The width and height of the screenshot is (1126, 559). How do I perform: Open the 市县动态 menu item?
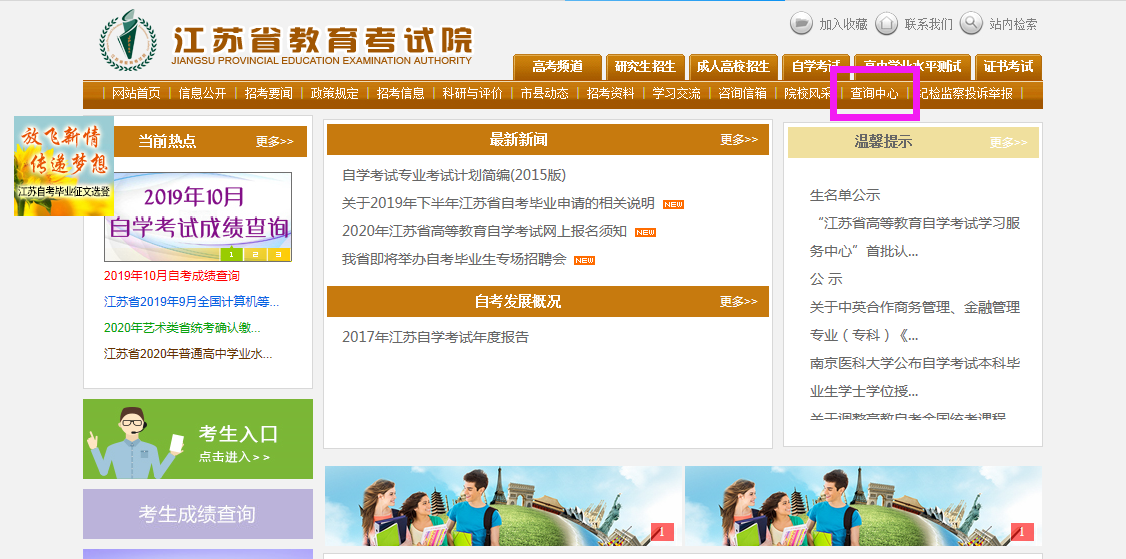[x=544, y=93]
